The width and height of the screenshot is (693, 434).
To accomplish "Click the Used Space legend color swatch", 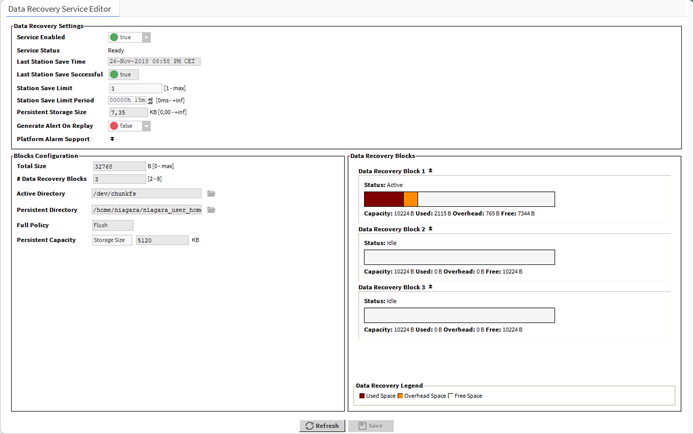I will (x=362, y=396).
